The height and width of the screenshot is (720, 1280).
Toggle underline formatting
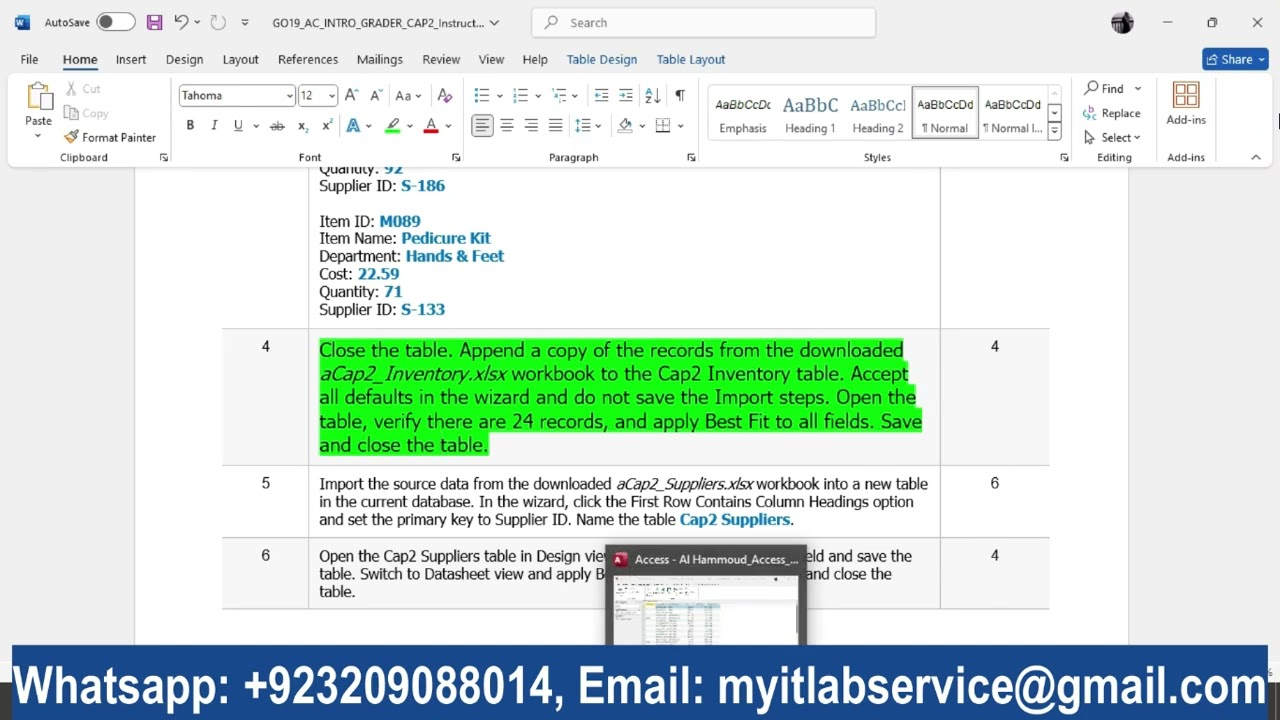click(238, 126)
